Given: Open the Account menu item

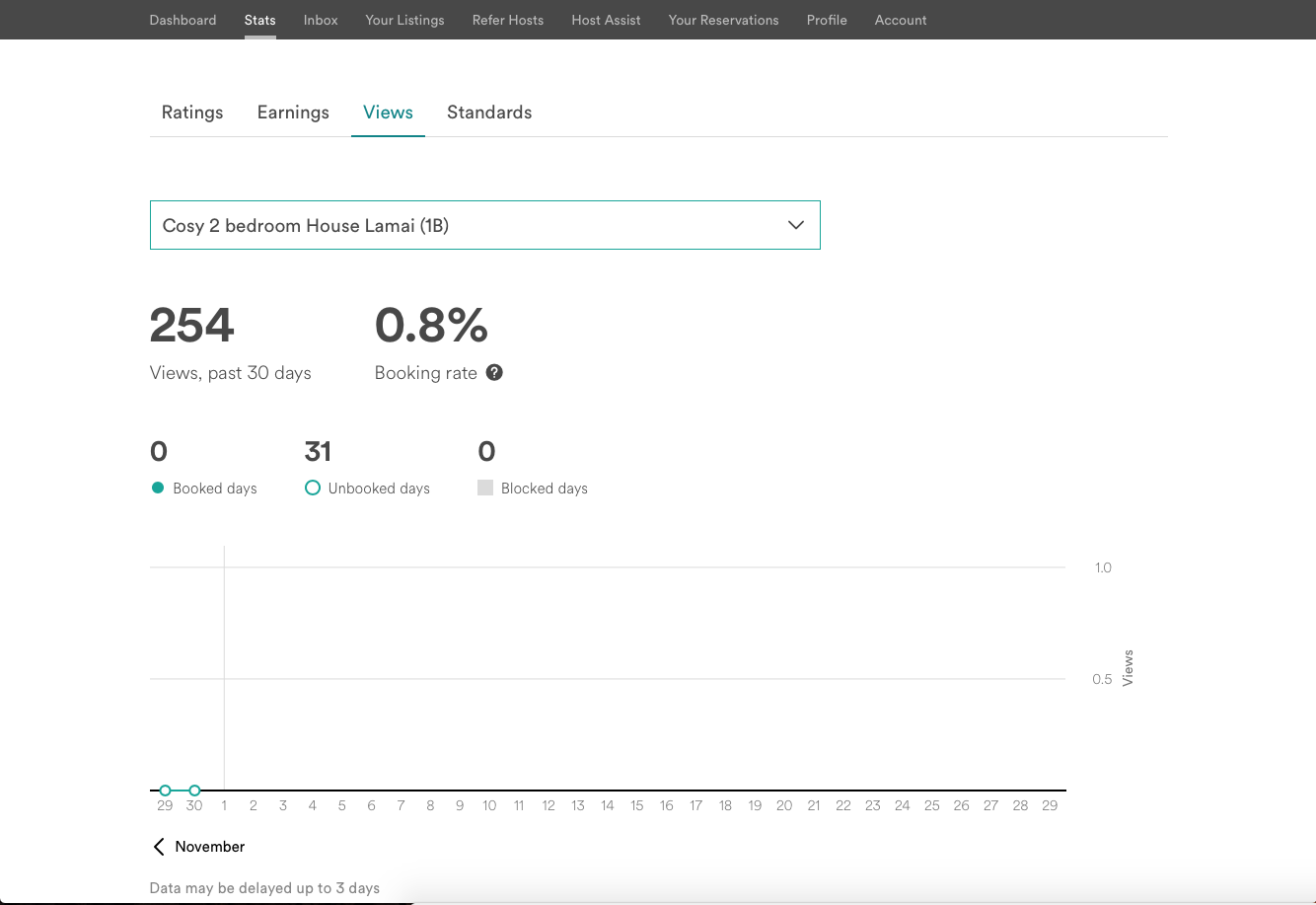Looking at the screenshot, I should 900,20.
